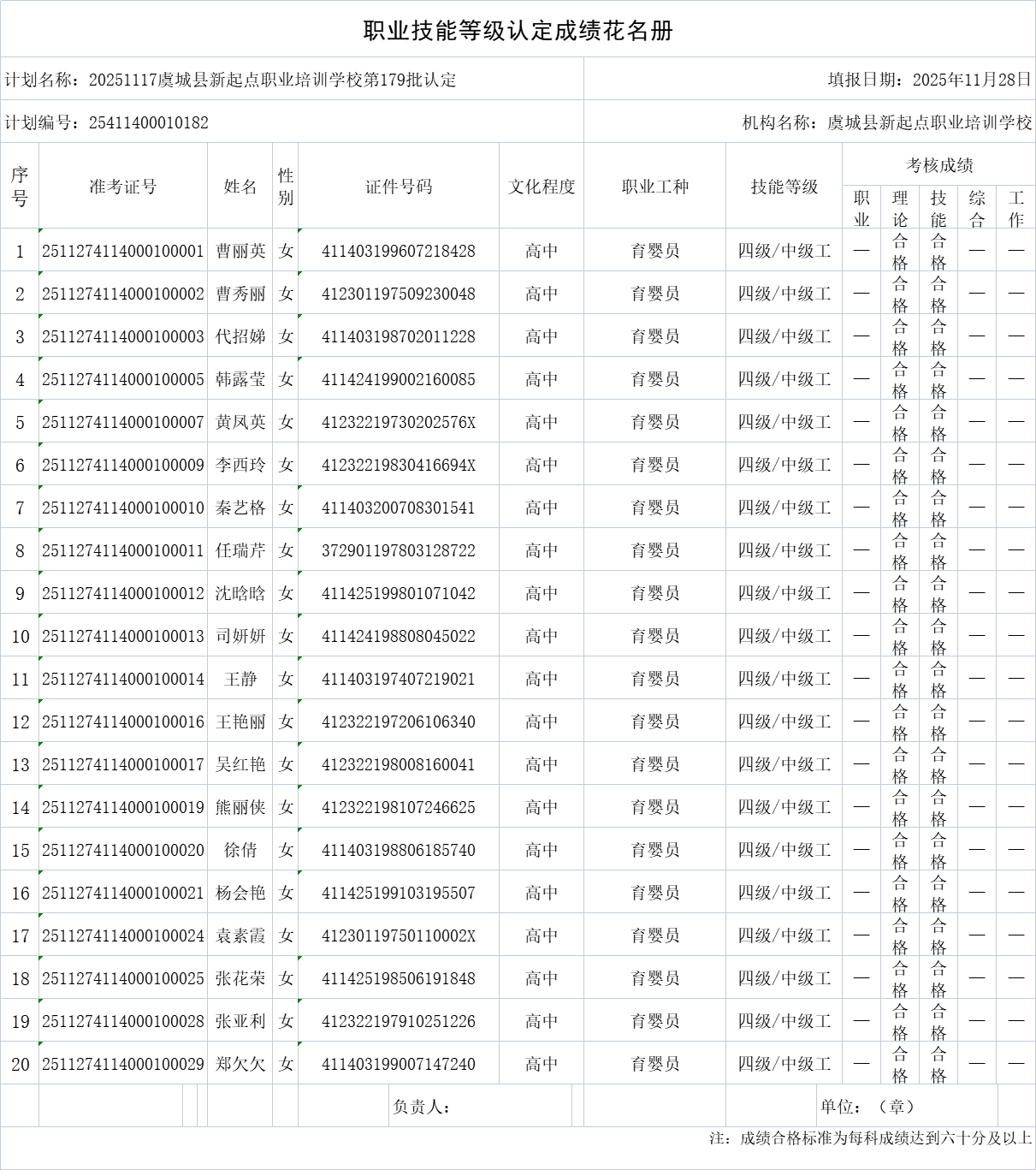The height and width of the screenshot is (1170, 1036).
Task: Click the 性别 cell for 司妍妍
Action: pyautogui.click(x=286, y=635)
